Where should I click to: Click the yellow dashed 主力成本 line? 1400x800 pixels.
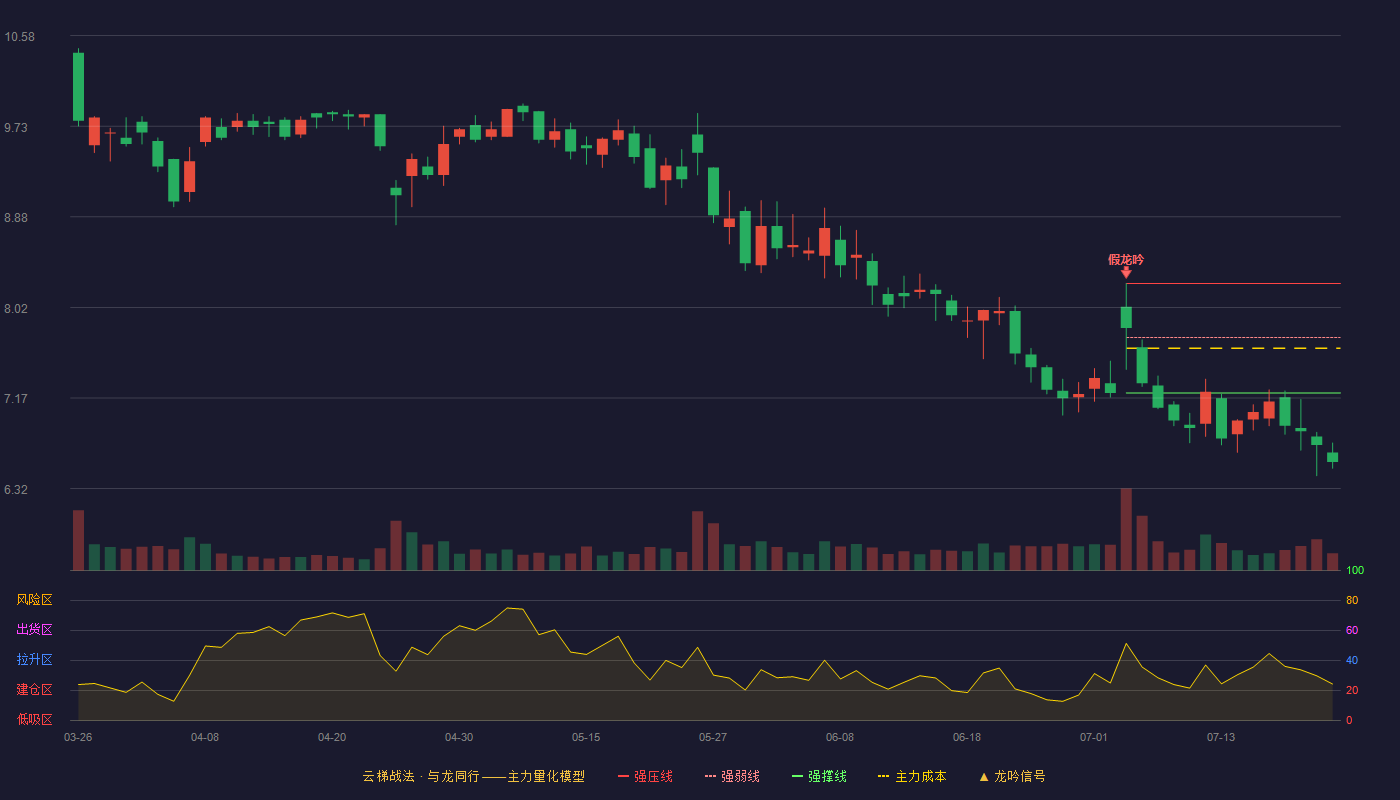(x=1233, y=348)
